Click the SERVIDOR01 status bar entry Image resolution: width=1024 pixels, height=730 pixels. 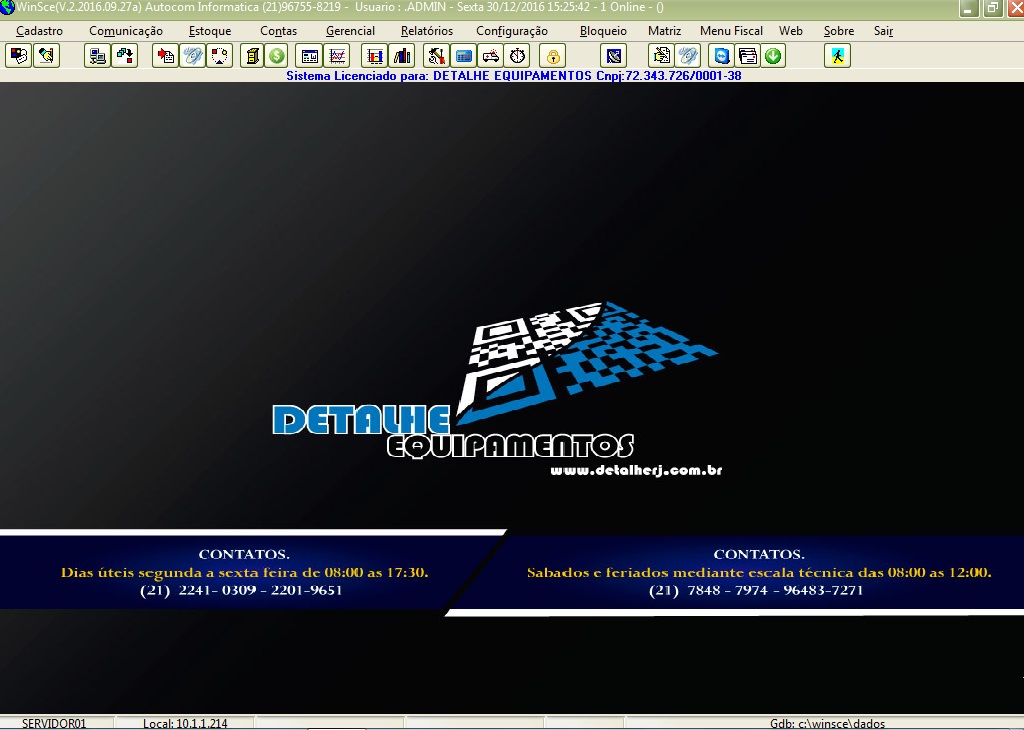point(54,723)
